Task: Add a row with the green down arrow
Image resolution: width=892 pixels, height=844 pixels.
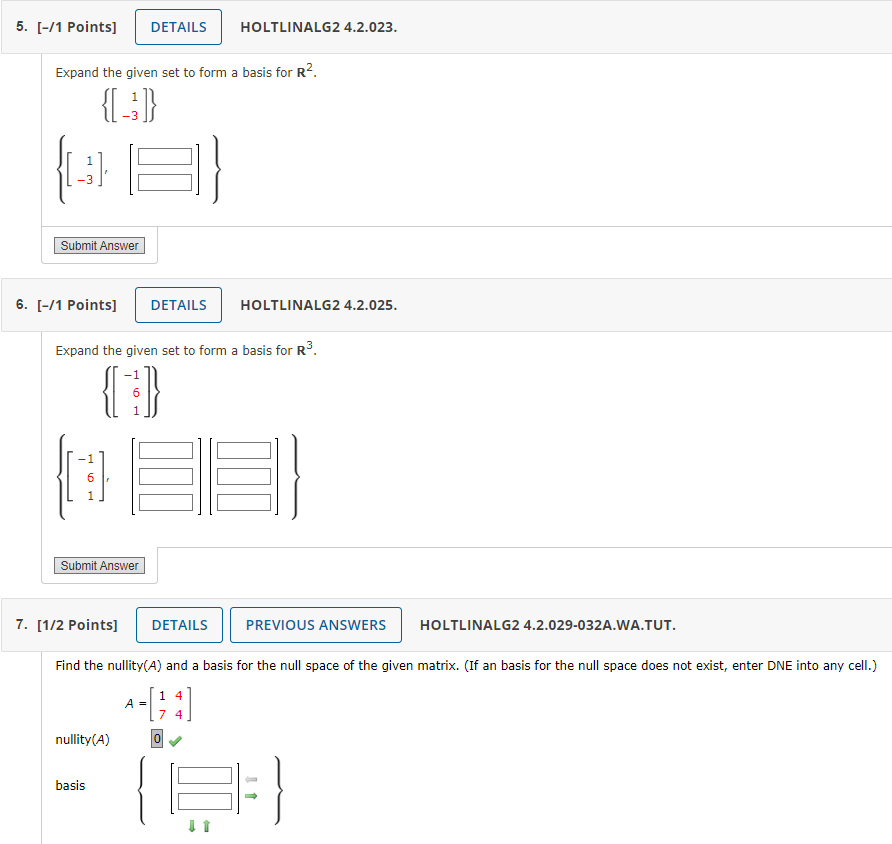Action: pyautogui.click(x=192, y=824)
